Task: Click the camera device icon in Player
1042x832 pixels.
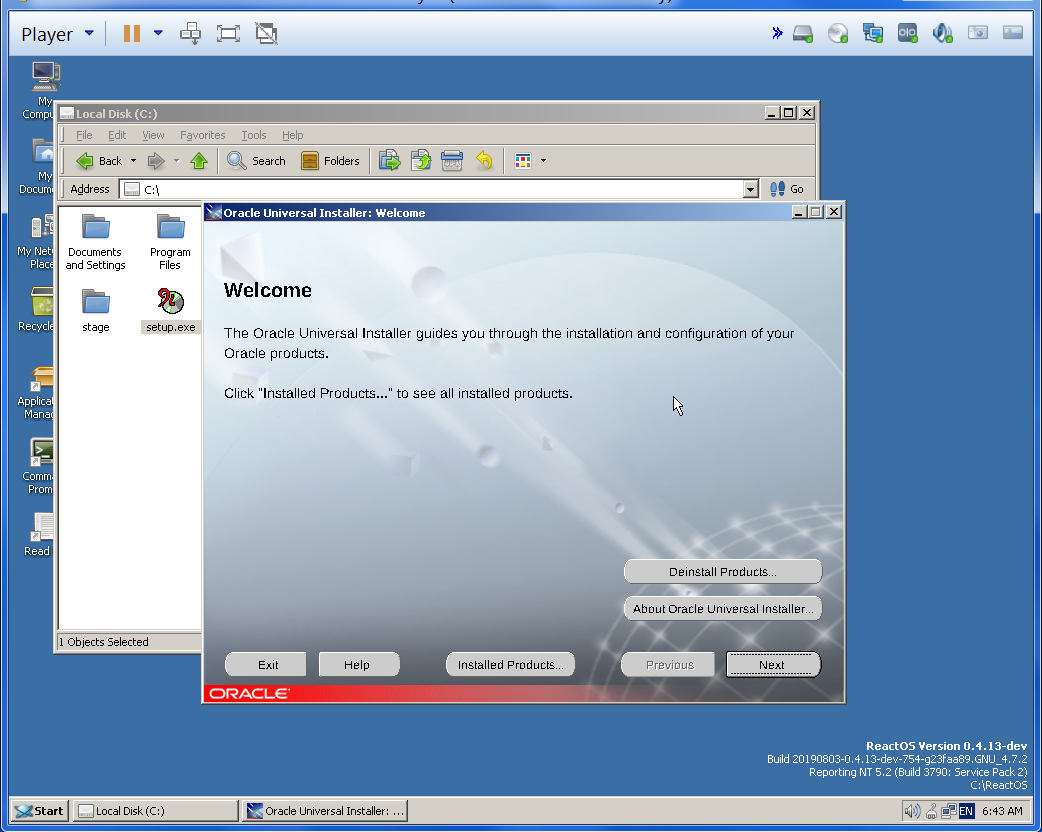Action: coord(978,33)
